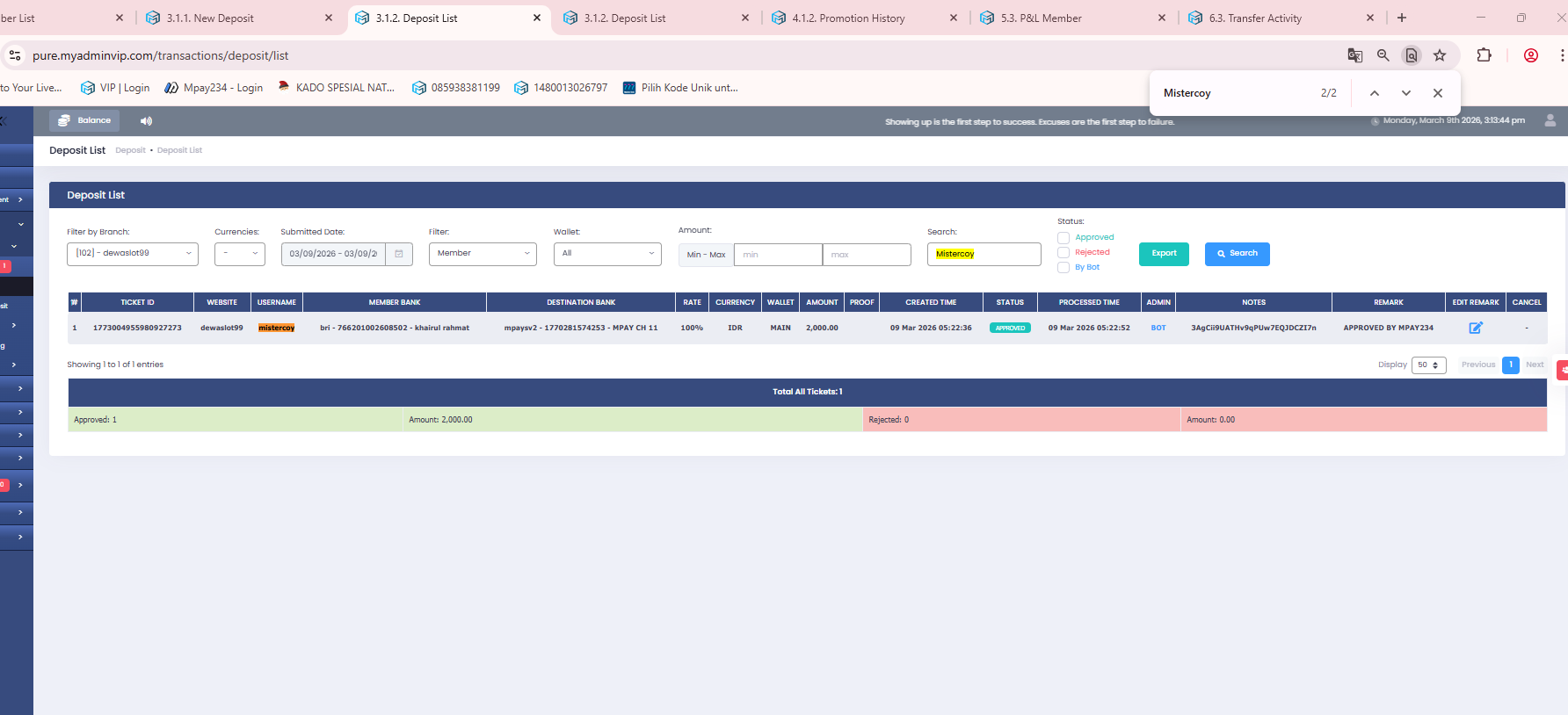The image size is (1568, 715).
Task: Click the Export button
Action: click(1164, 254)
